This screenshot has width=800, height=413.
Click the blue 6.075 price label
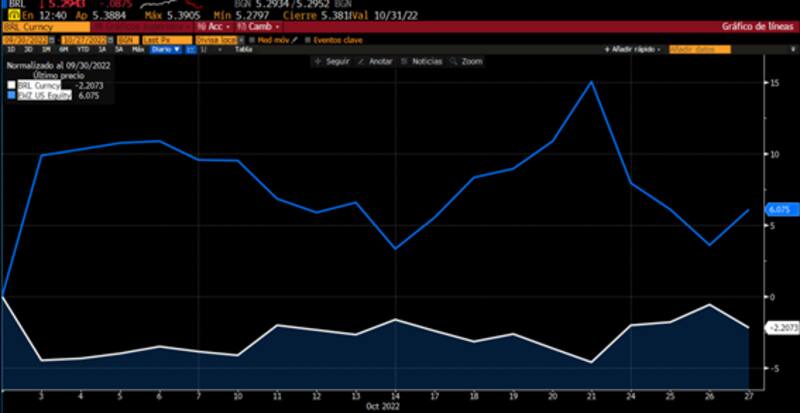[x=780, y=210]
